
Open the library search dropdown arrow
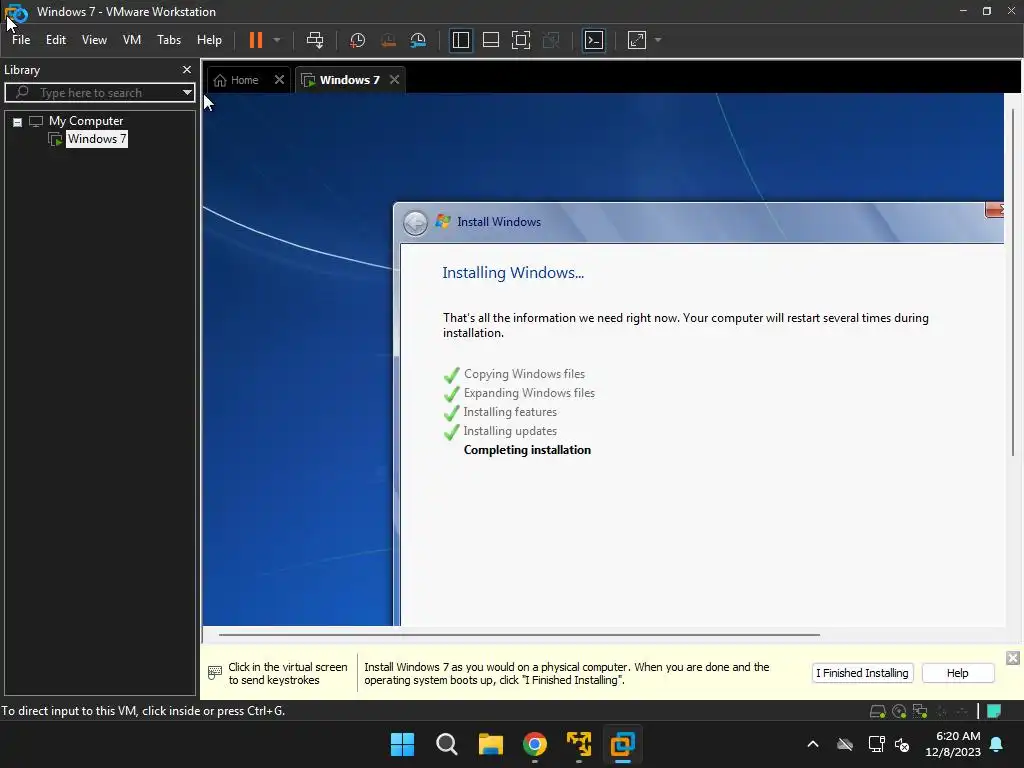(x=187, y=93)
